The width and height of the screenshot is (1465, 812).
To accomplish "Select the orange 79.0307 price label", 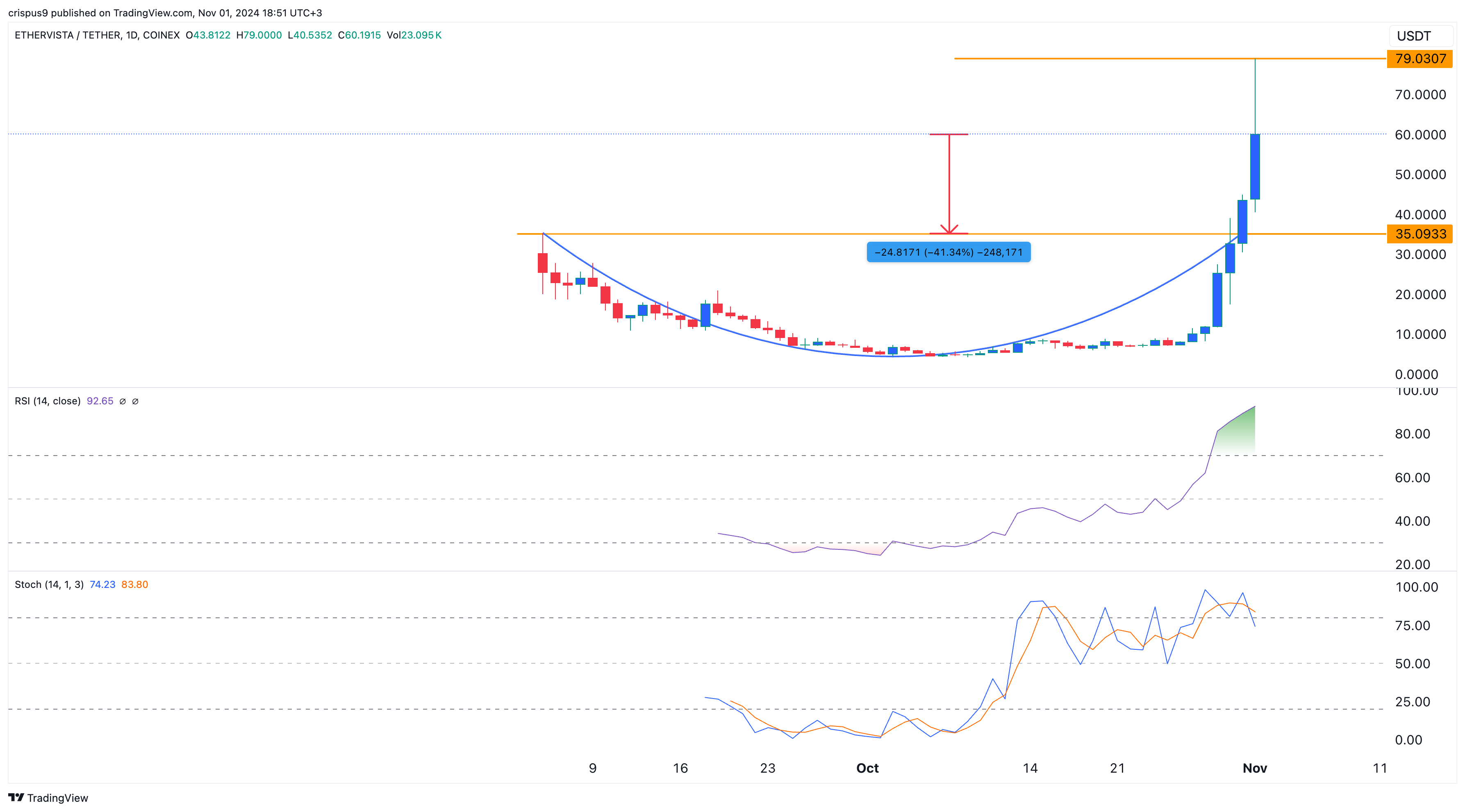I will click(x=1420, y=59).
